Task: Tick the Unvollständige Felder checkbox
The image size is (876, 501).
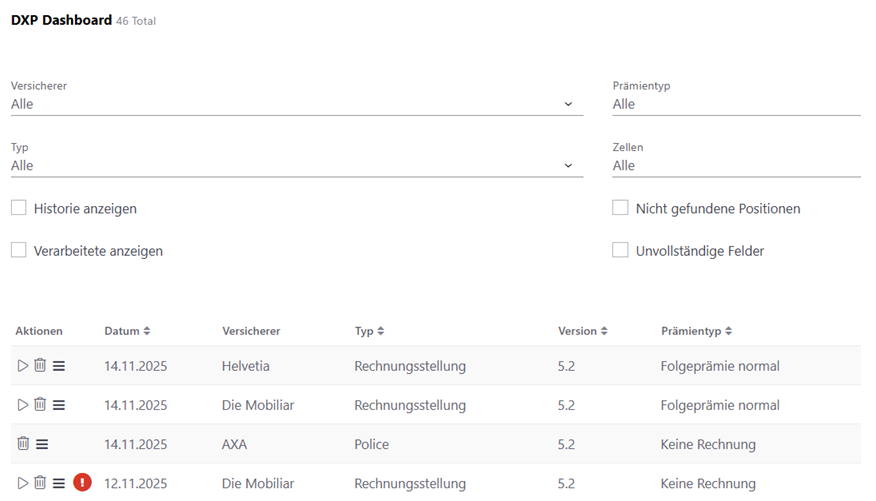Action: click(620, 250)
